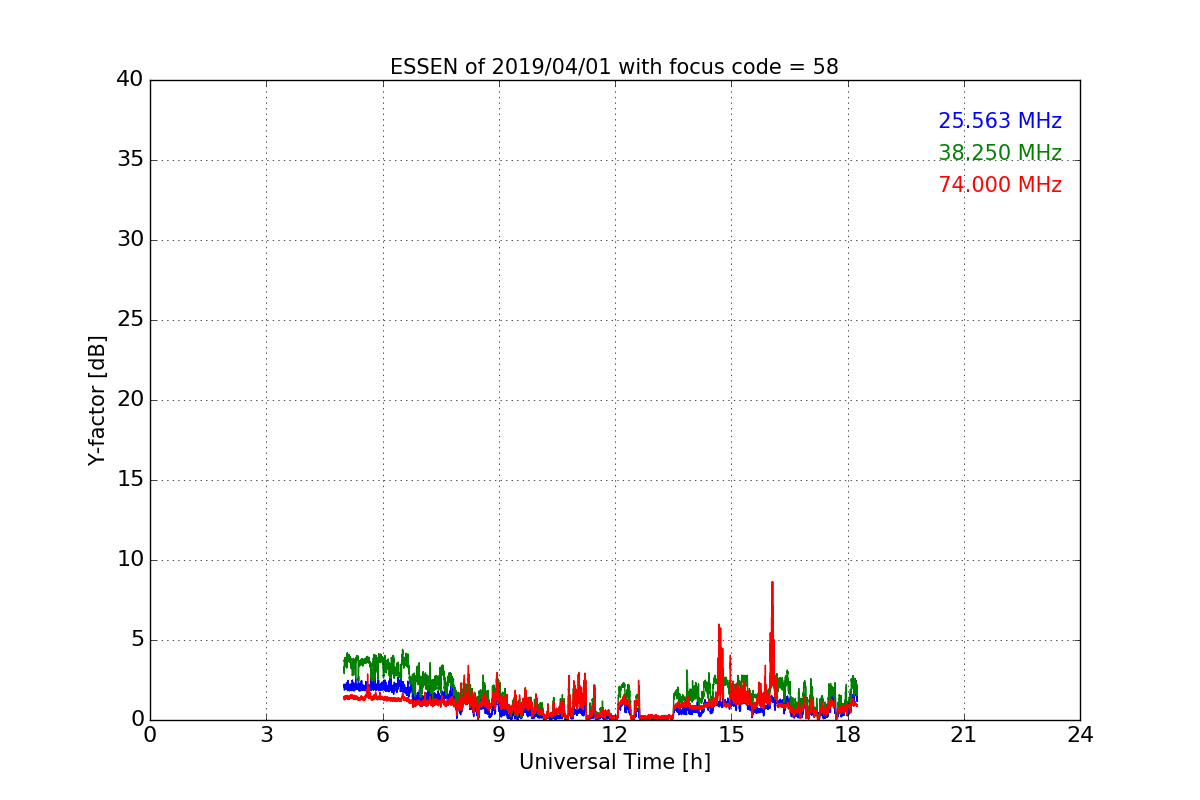Click the plot title 'ESSEN of 2019/04/01 with focus code = 58'
Screen dimensions: 1200x800
click(614, 67)
